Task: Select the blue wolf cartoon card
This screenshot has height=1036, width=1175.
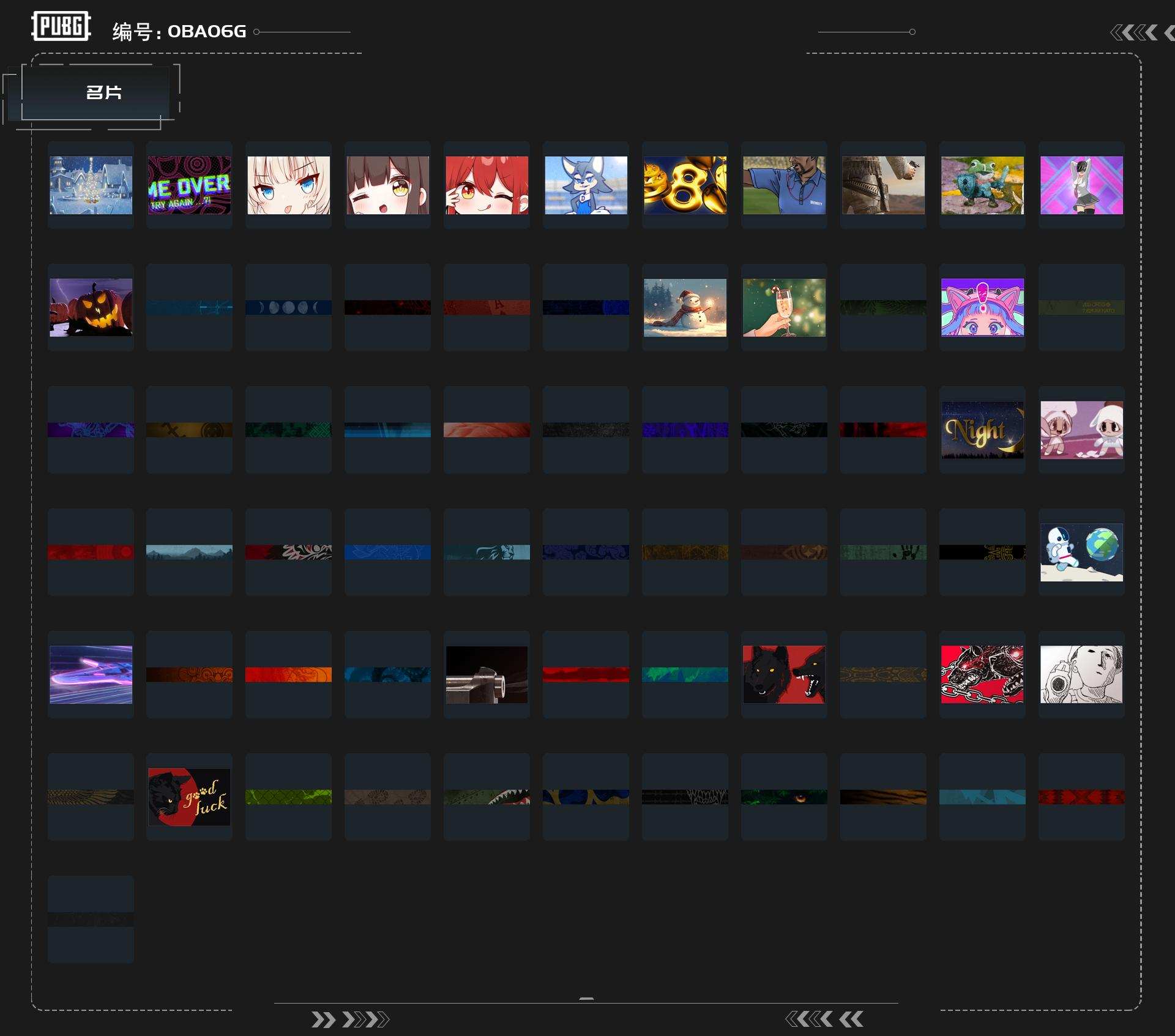Action: coord(586,185)
